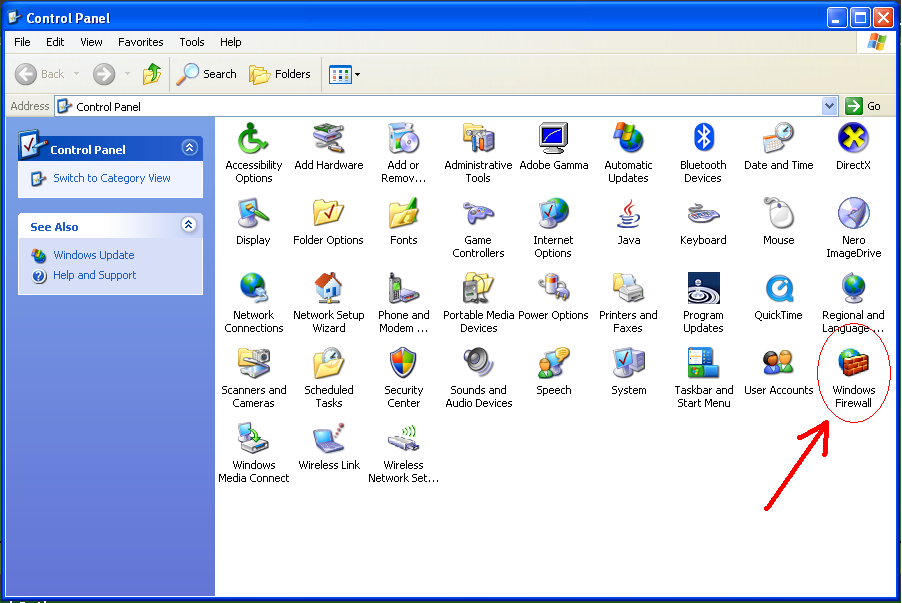
Task: Open Sounds and Audio Devices
Action: [x=478, y=365]
